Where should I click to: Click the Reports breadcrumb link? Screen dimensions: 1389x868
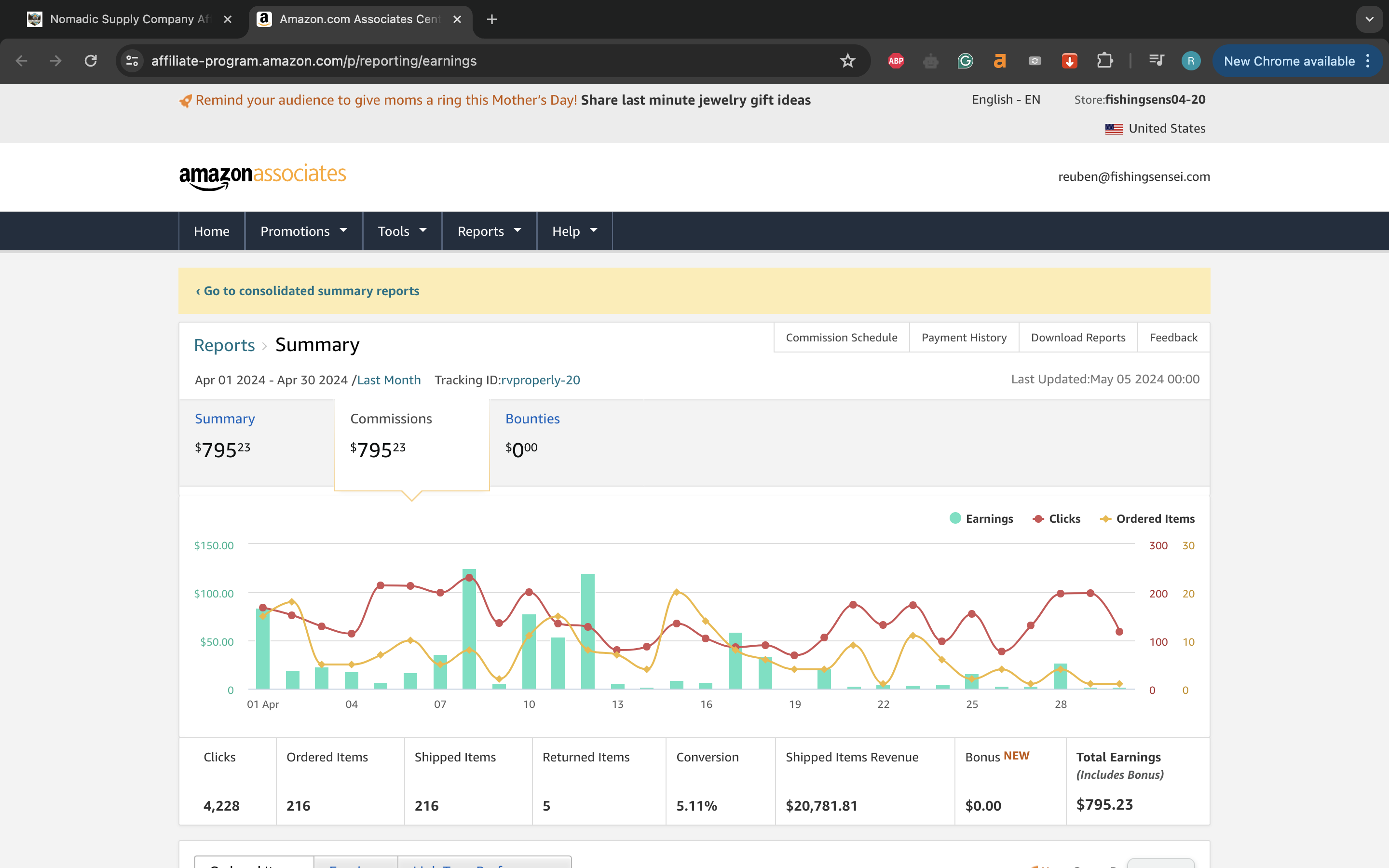tap(224, 345)
